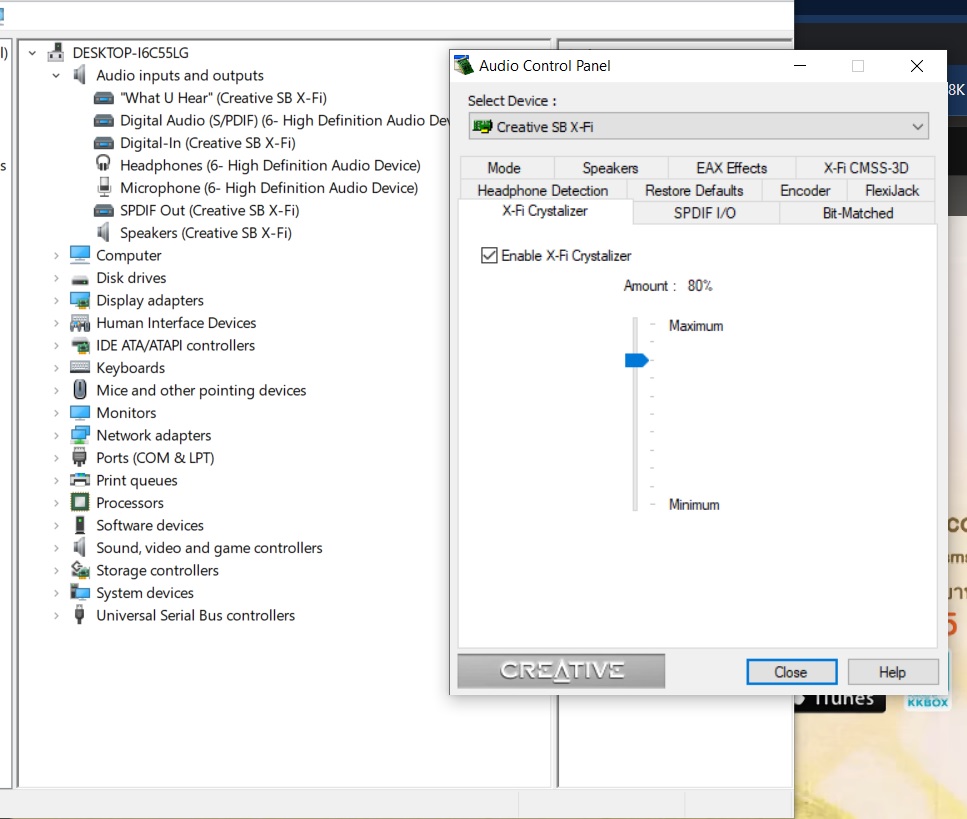Click the microphone icon in the device list
The image size is (967, 819).
click(x=104, y=187)
